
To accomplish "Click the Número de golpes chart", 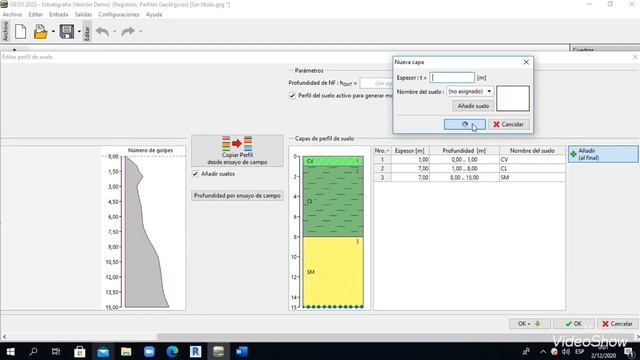I will coord(144,228).
